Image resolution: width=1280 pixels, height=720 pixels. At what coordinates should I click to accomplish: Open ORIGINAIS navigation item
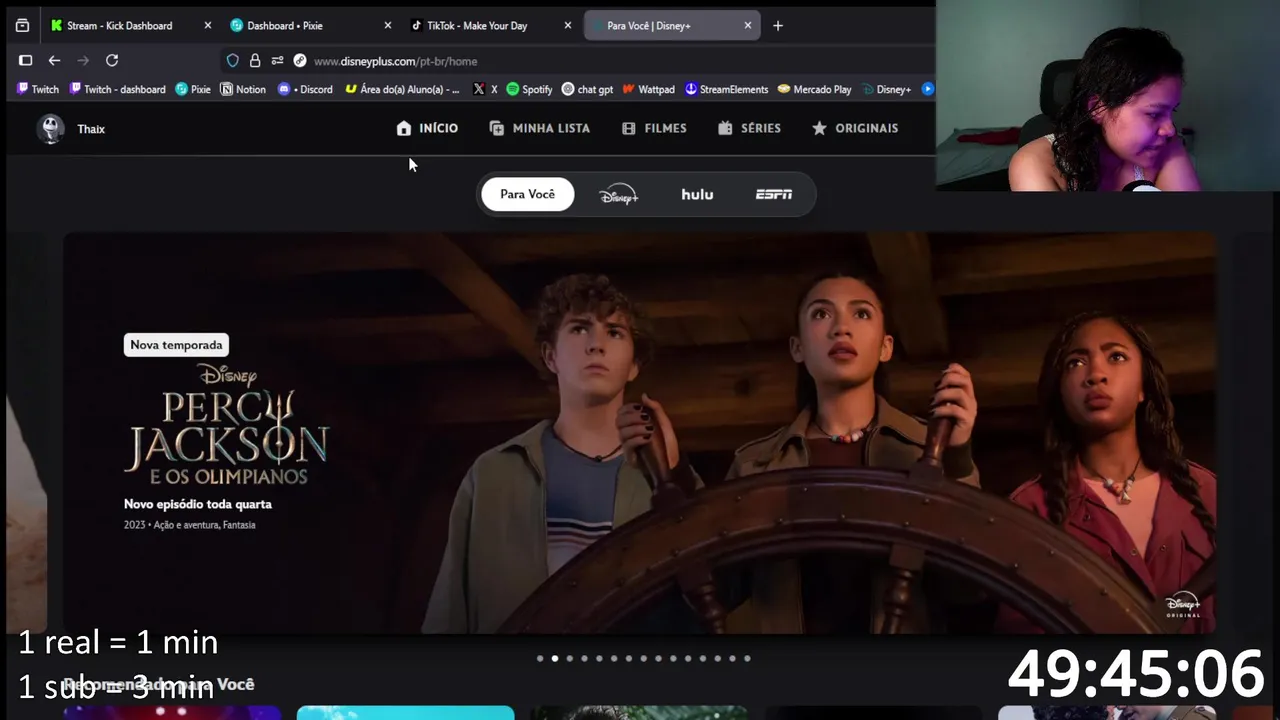tap(855, 128)
